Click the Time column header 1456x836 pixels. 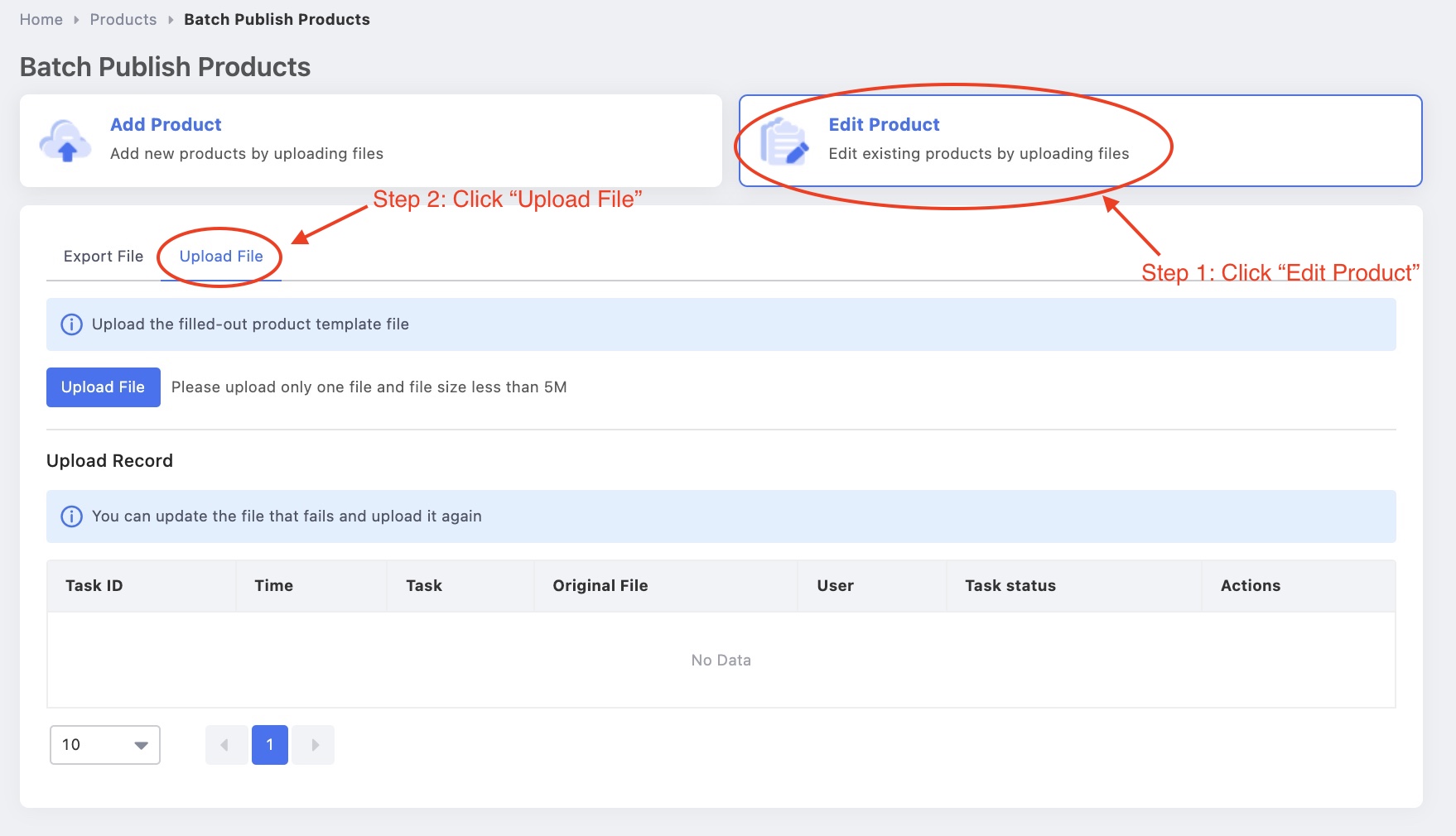point(274,586)
